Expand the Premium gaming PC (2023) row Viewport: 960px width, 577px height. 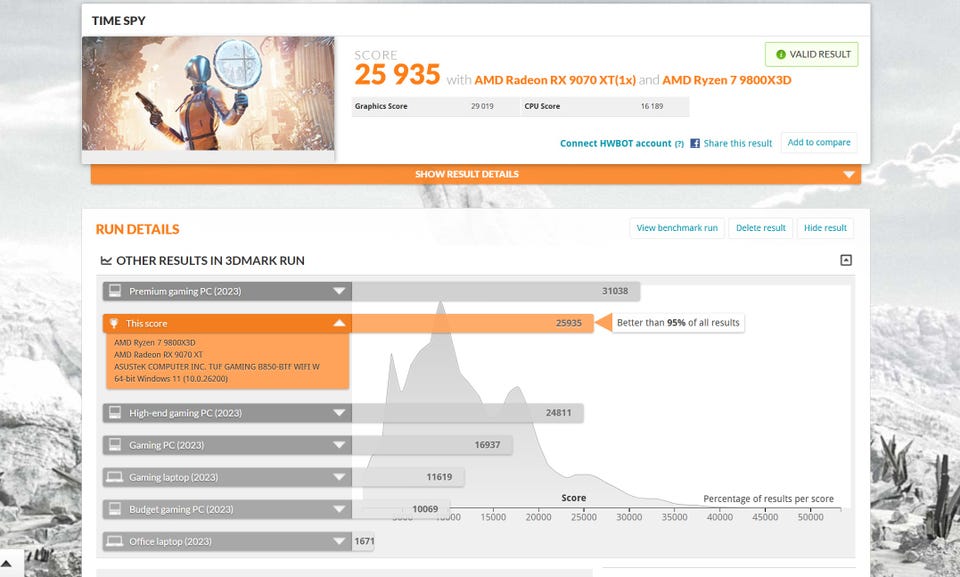click(x=227, y=292)
